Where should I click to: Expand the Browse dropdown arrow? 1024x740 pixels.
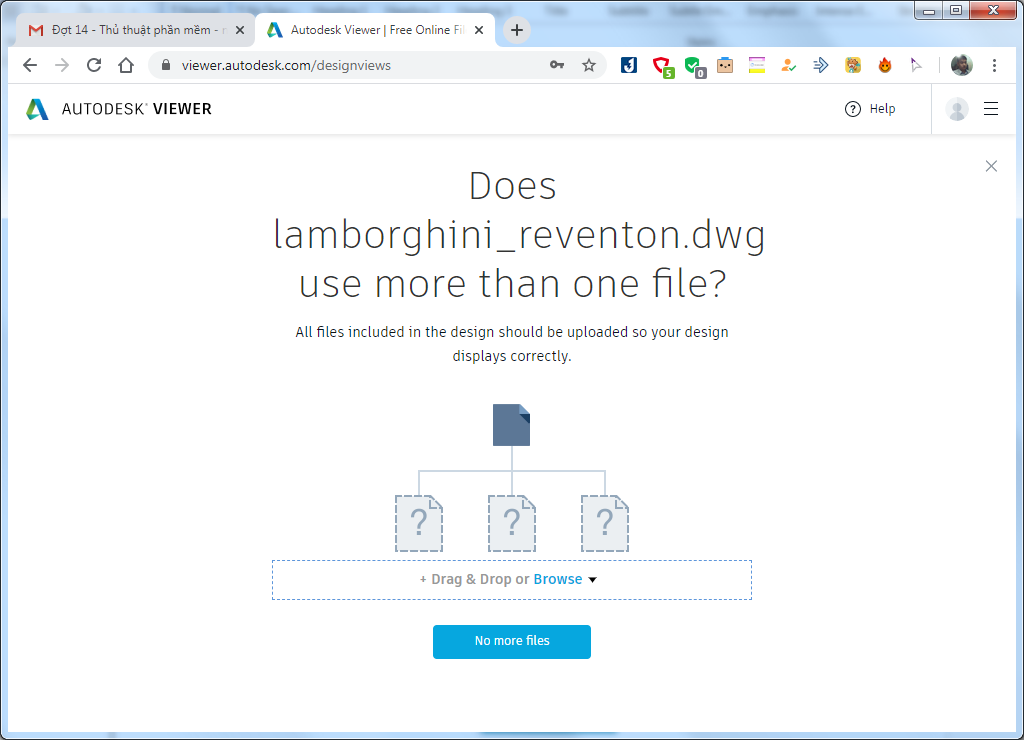pos(592,580)
